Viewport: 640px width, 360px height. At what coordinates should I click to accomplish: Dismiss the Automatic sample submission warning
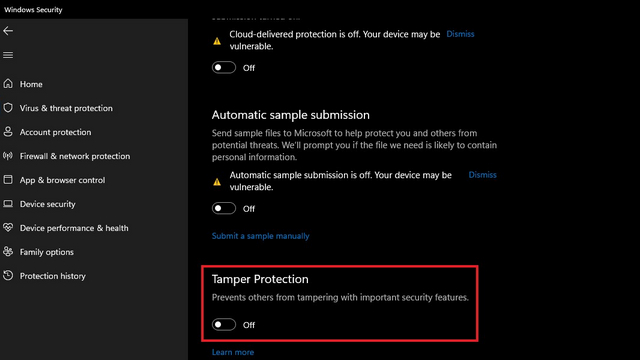[482, 175]
